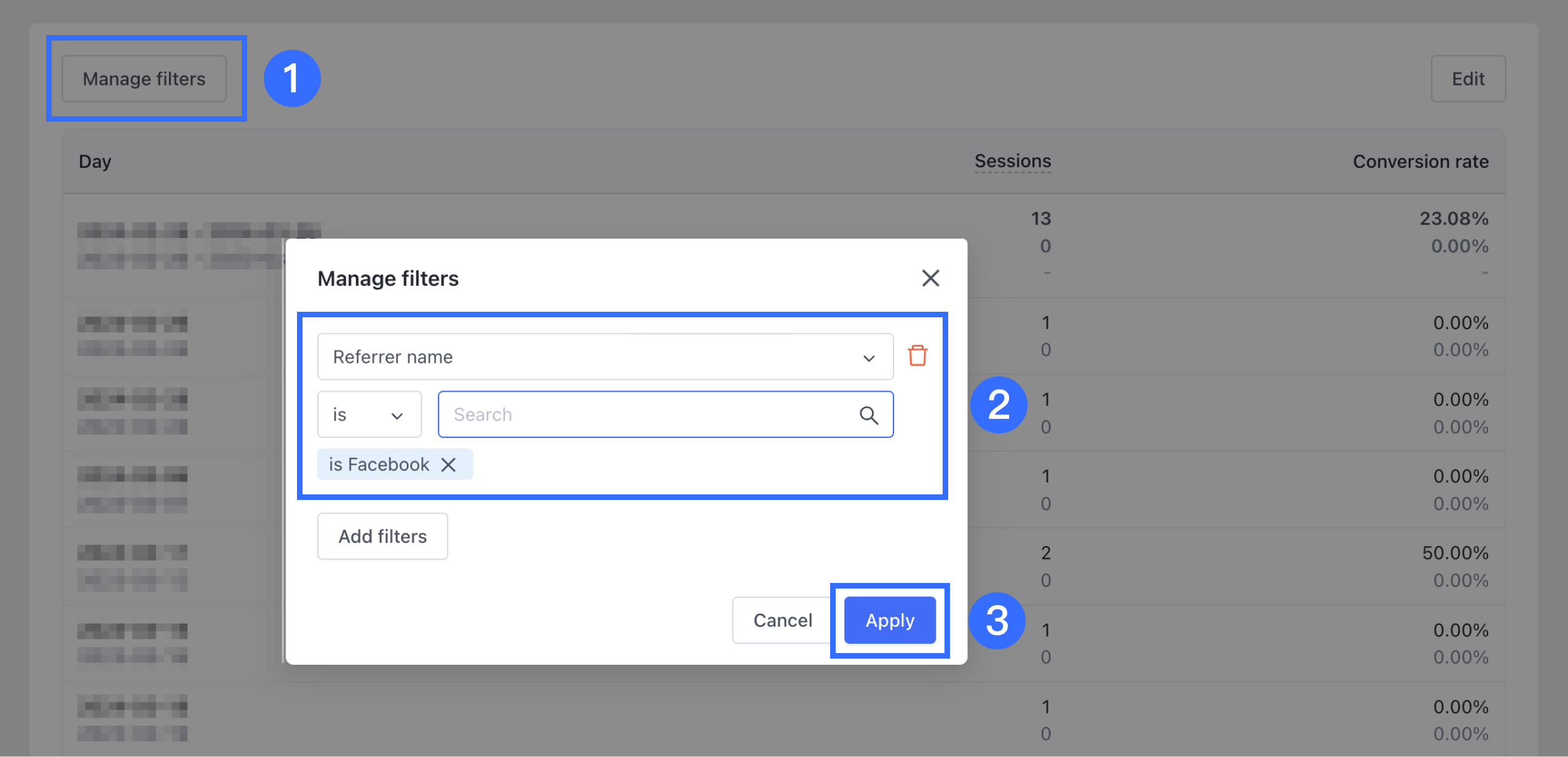1568x757 pixels.
Task: Remove the "is Facebook" filter chip
Action: click(x=449, y=464)
